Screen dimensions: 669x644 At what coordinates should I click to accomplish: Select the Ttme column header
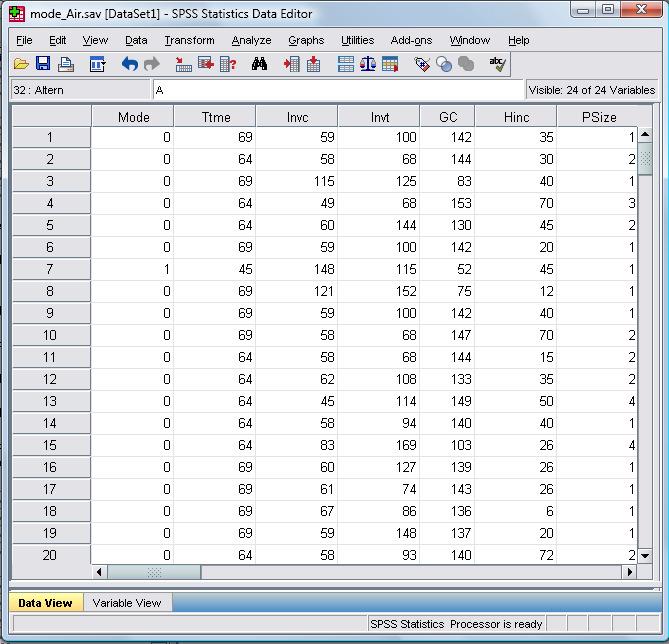pyautogui.click(x=215, y=117)
